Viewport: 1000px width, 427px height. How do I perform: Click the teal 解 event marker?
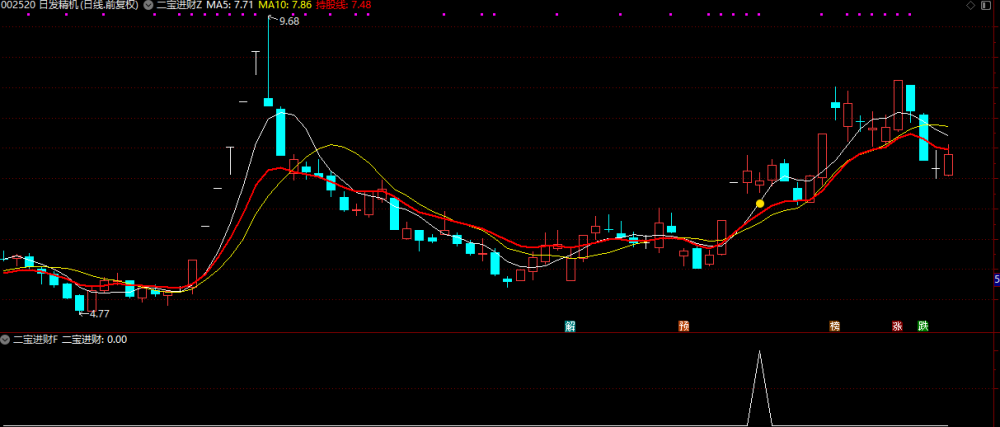click(x=570, y=326)
